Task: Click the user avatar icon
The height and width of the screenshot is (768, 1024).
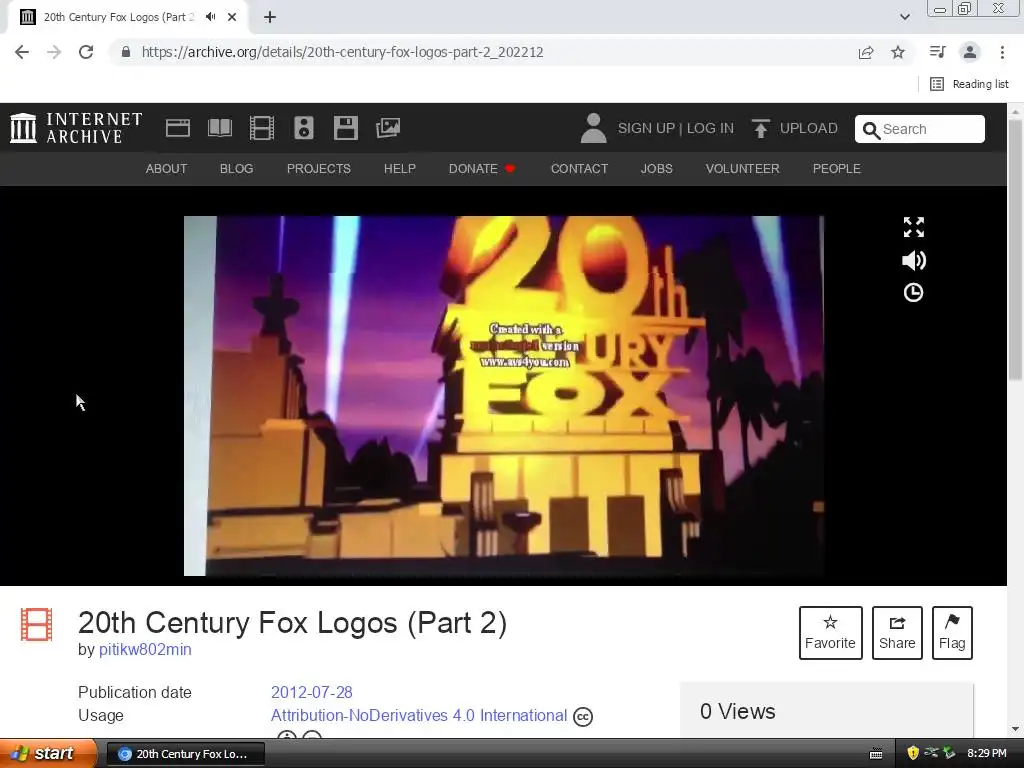Action: [593, 128]
